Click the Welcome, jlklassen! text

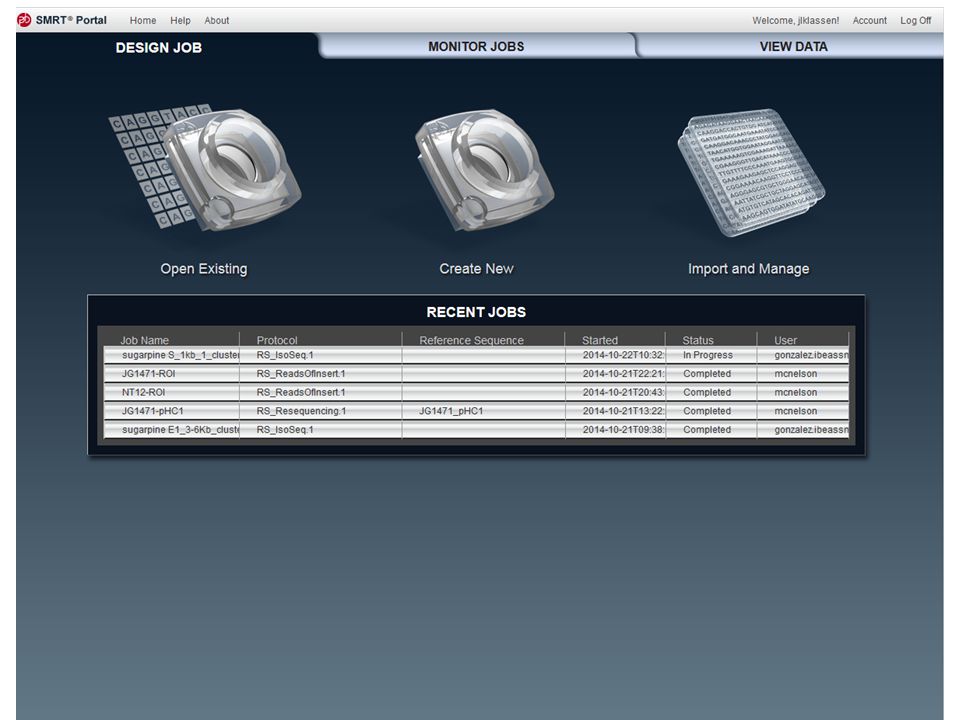795,20
